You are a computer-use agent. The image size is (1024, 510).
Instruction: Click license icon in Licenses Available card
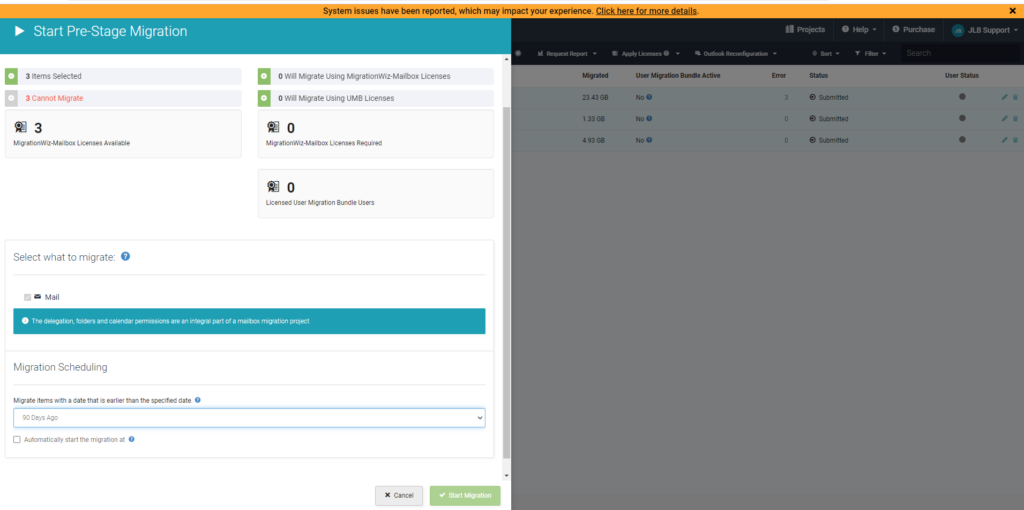(x=21, y=127)
